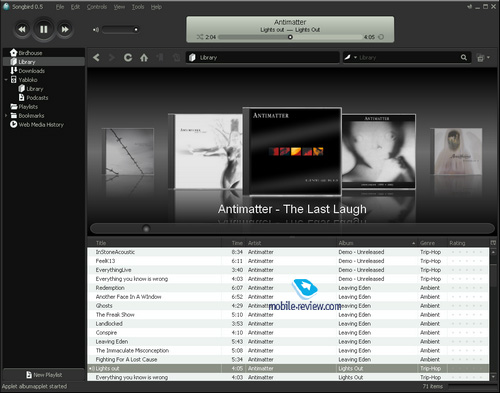This screenshot has width=500, height=393.
Task: Navigate back with the left arrow
Action: point(96,58)
